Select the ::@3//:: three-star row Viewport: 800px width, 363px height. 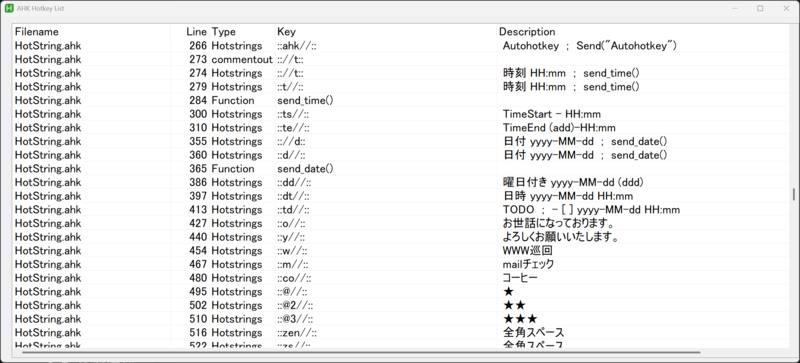point(401,319)
